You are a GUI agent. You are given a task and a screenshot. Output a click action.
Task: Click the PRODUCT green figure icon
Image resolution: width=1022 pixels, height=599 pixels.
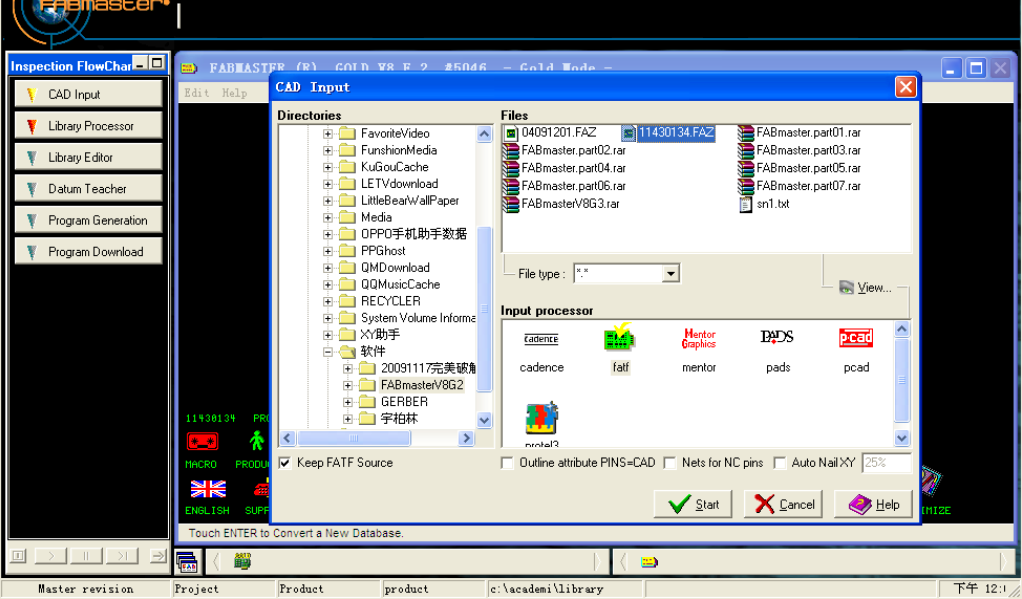[257, 441]
